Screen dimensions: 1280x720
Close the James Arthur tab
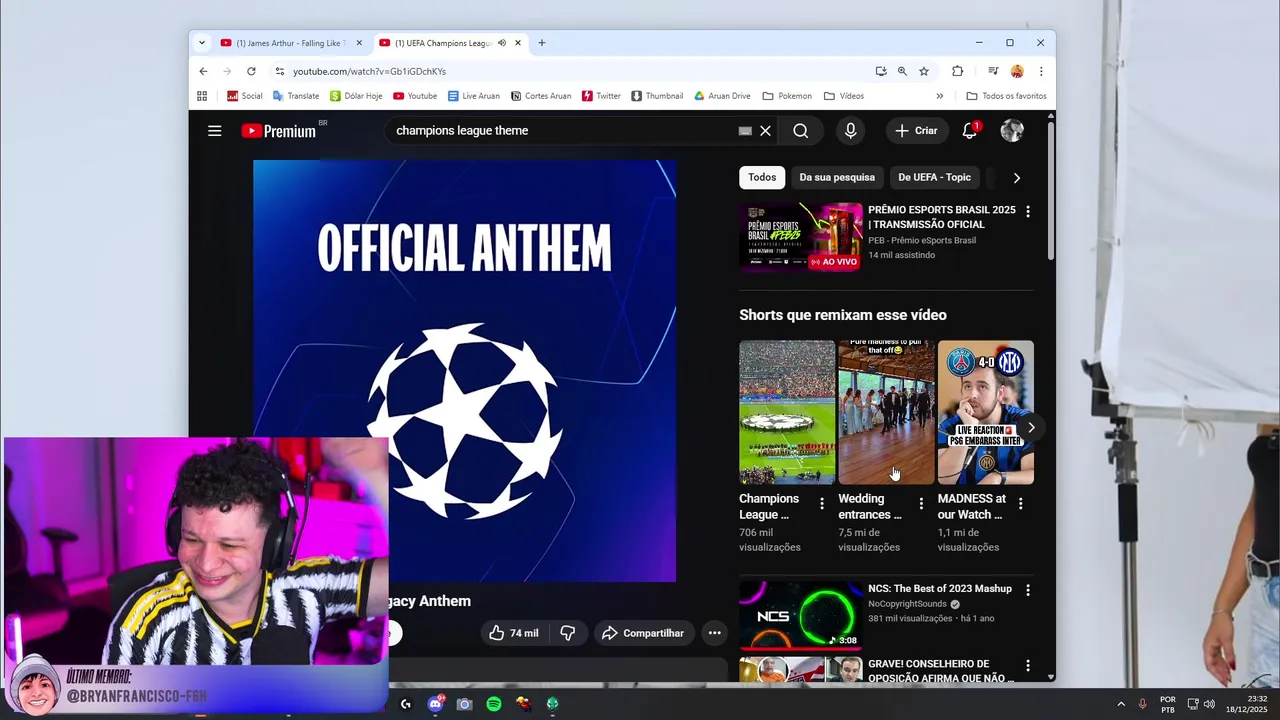point(359,43)
